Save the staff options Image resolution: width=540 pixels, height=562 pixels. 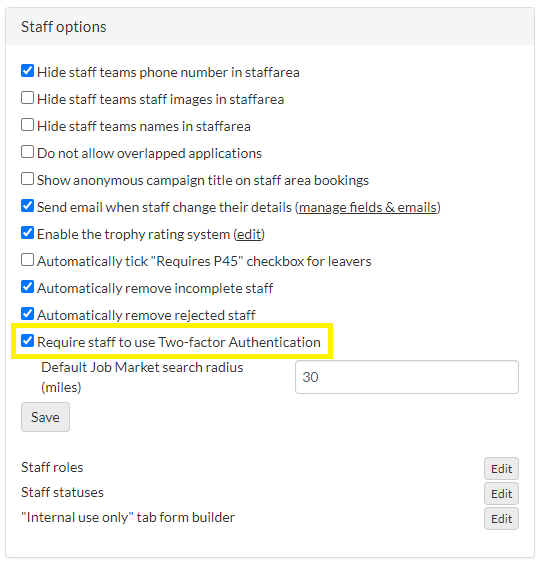coord(45,417)
